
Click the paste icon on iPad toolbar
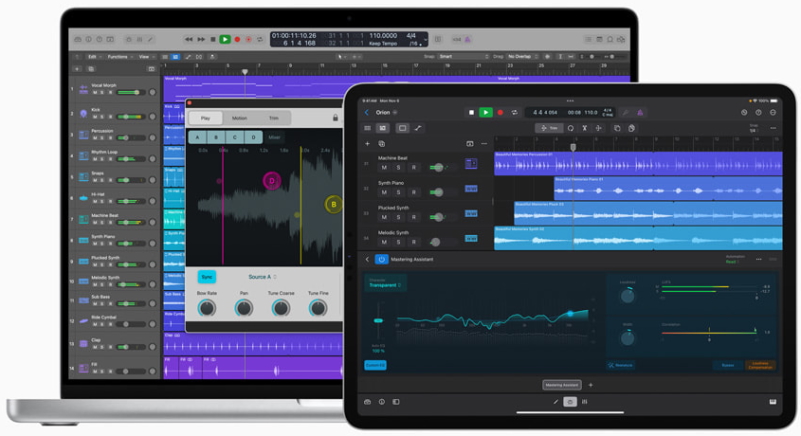[x=631, y=128]
